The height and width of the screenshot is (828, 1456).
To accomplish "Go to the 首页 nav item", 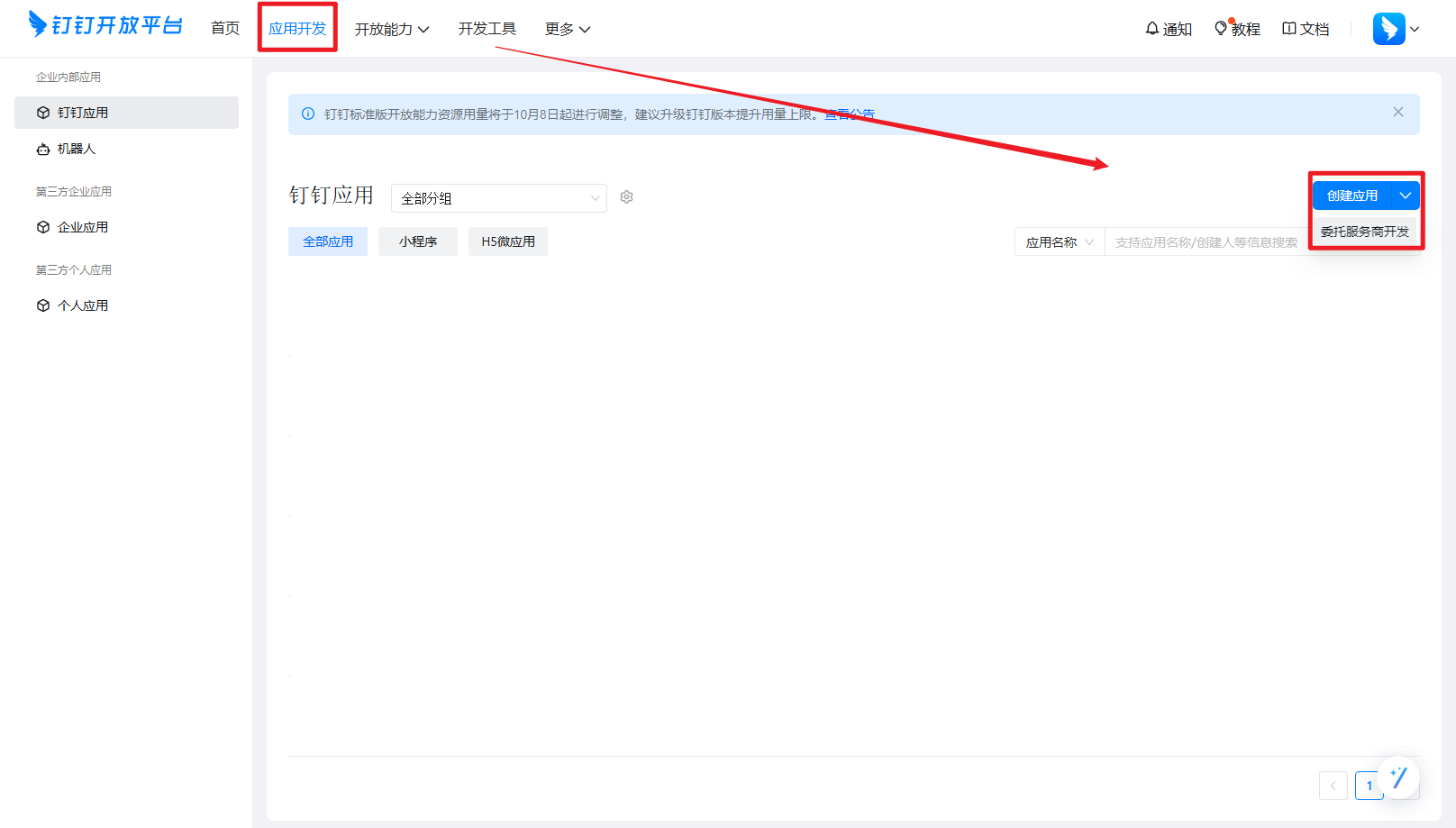I will [225, 29].
